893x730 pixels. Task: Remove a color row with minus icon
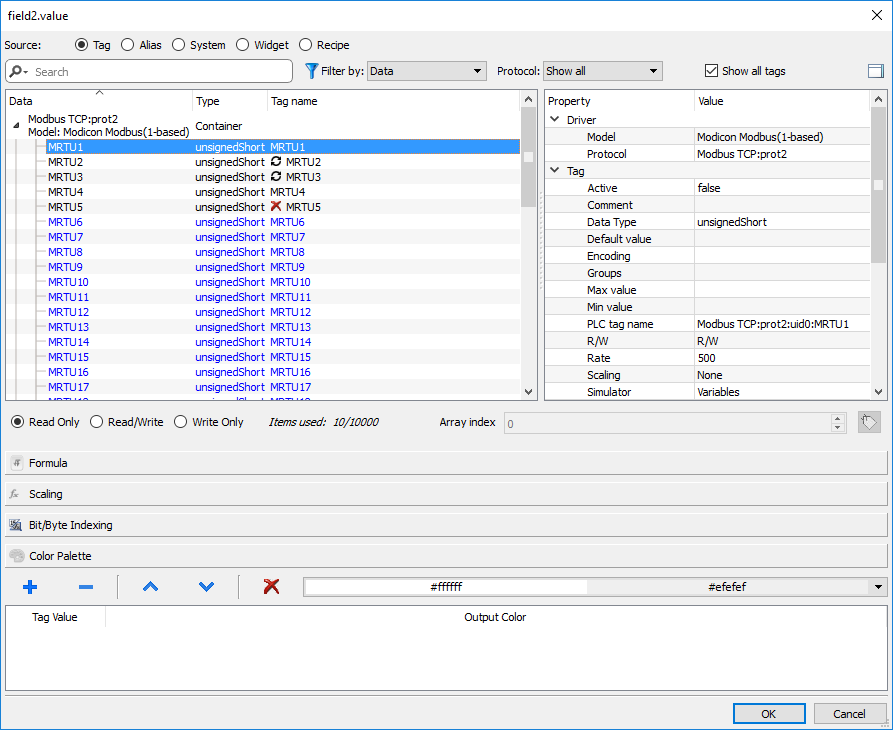86,587
